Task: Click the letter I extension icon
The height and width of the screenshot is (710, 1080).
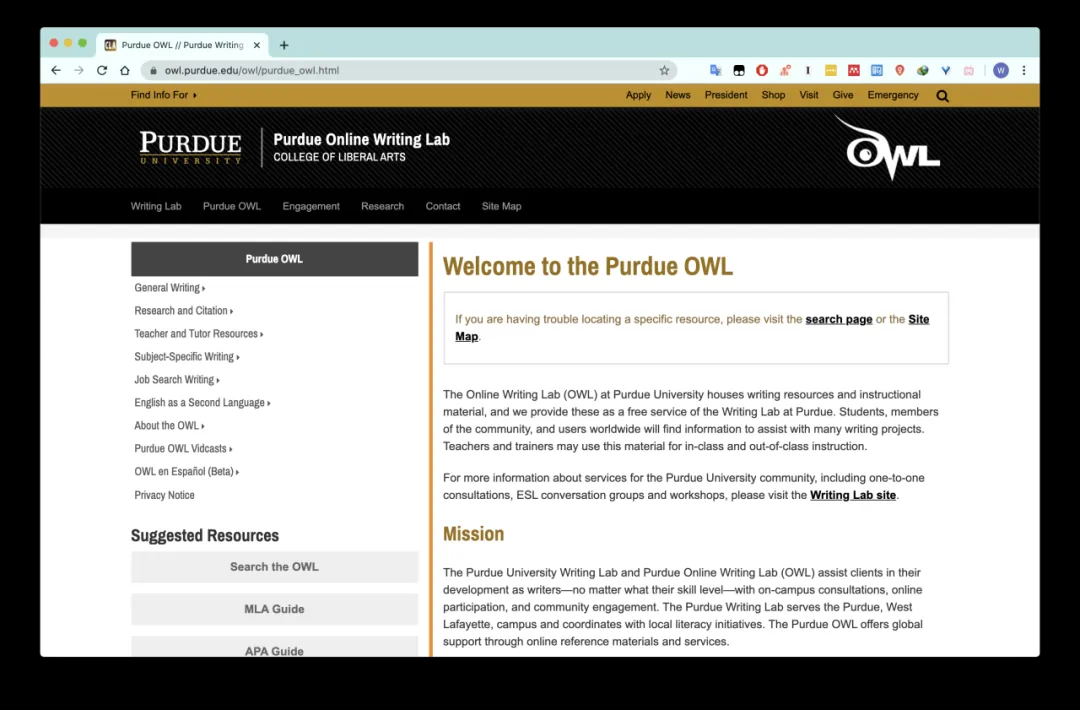Action: (808, 70)
